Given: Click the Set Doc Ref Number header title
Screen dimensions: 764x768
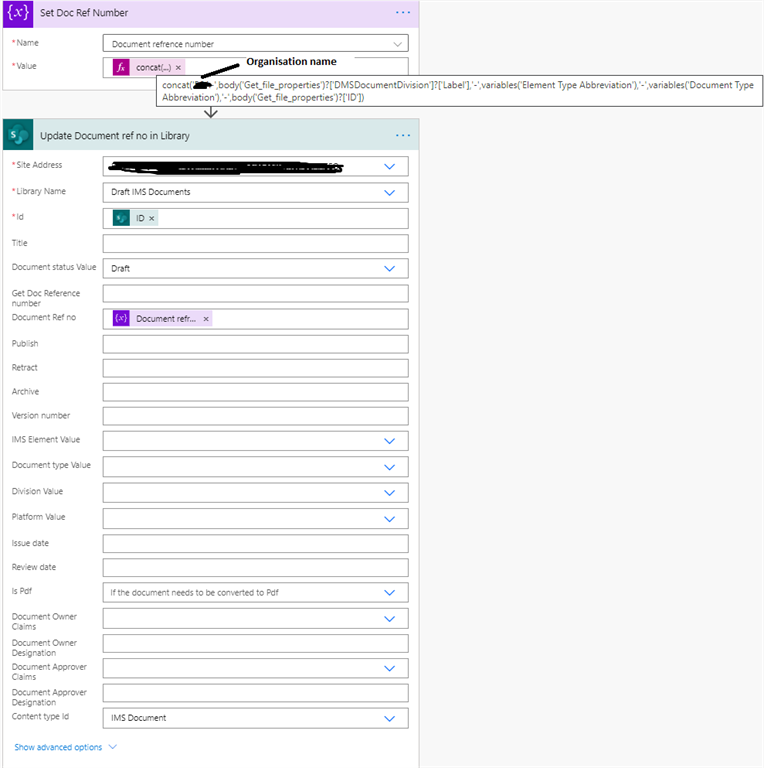Looking at the screenshot, I should coord(84,13).
